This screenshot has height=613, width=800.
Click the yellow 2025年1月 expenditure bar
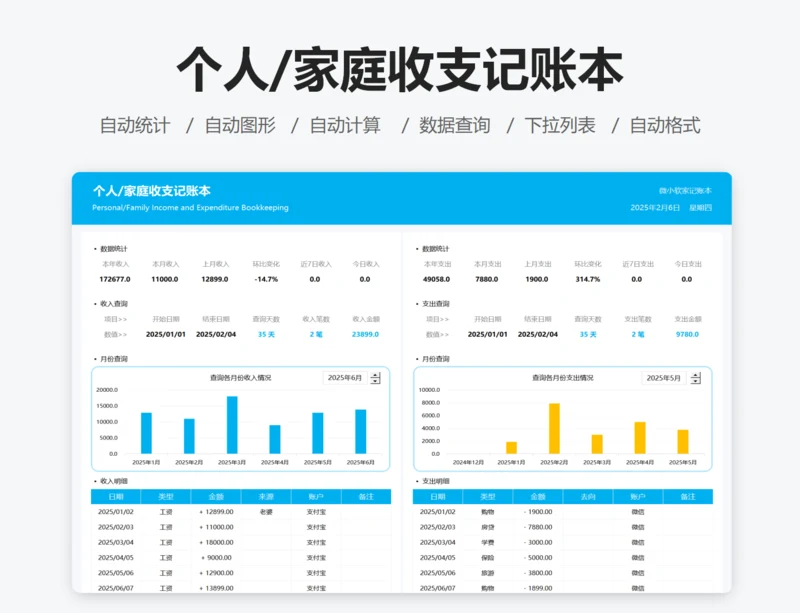click(511, 448)
